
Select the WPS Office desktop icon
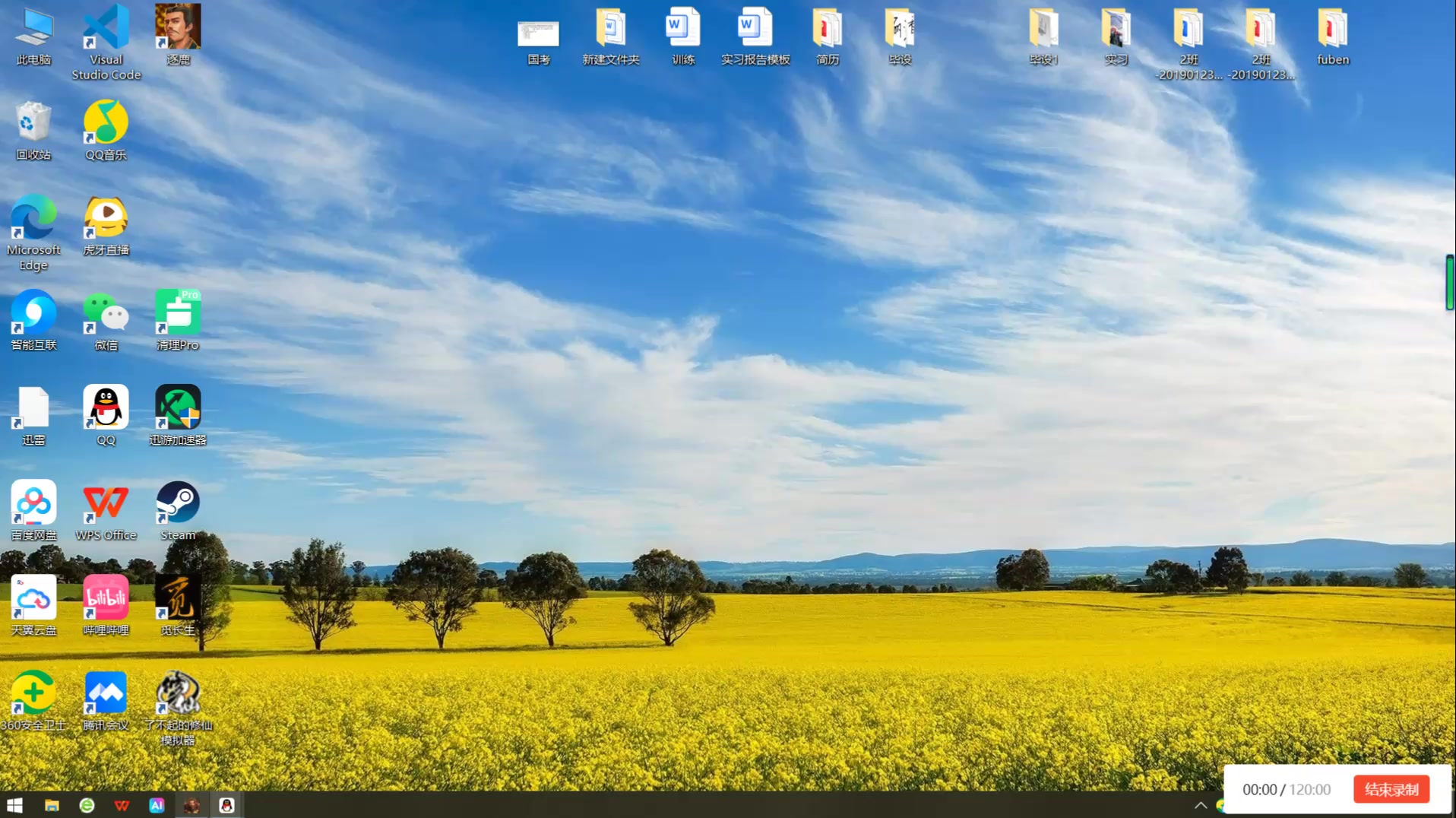[106, 503]
